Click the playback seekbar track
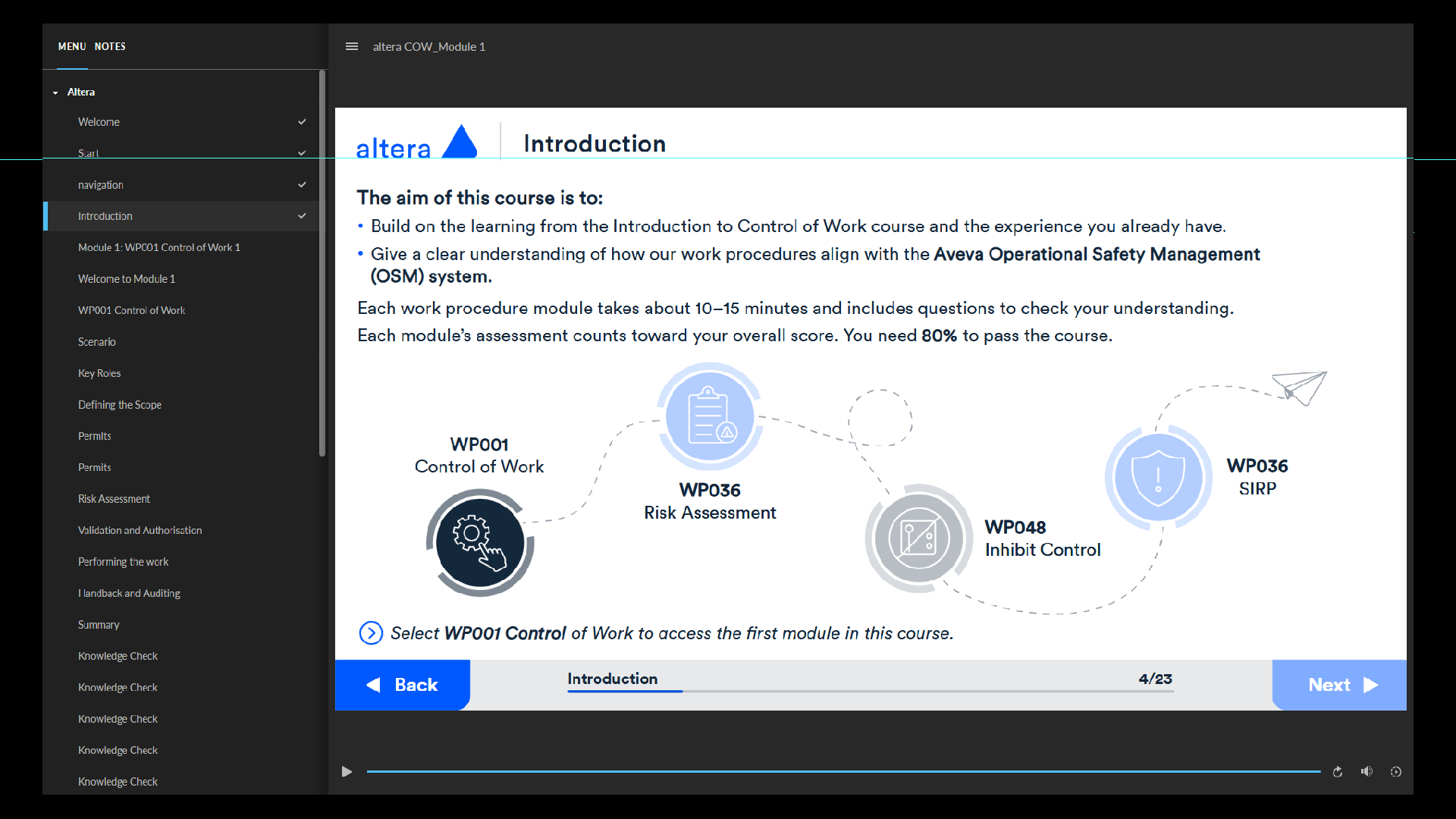The width and height of the screenshot is (1456, 819). point(842,772)
